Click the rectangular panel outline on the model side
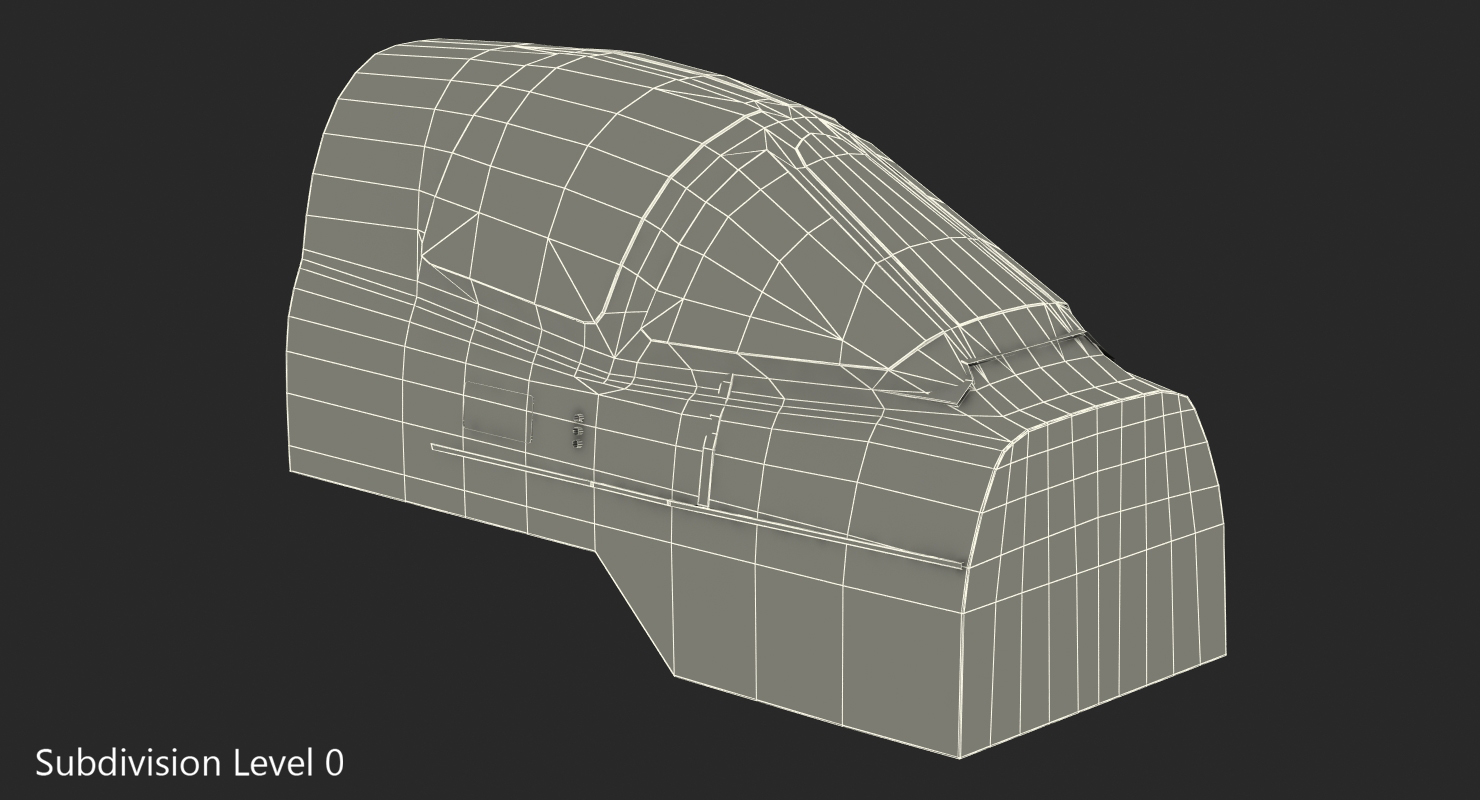This screenshot has height=800, width=1480. [498, 411]
